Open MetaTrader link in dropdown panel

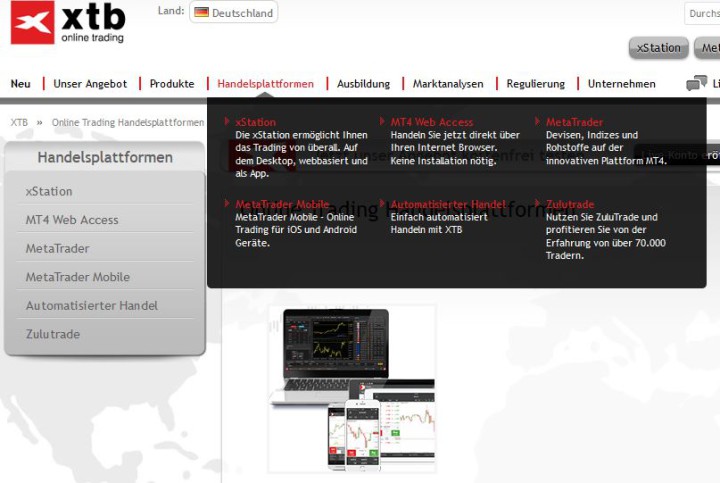click(x=574, y=122)
